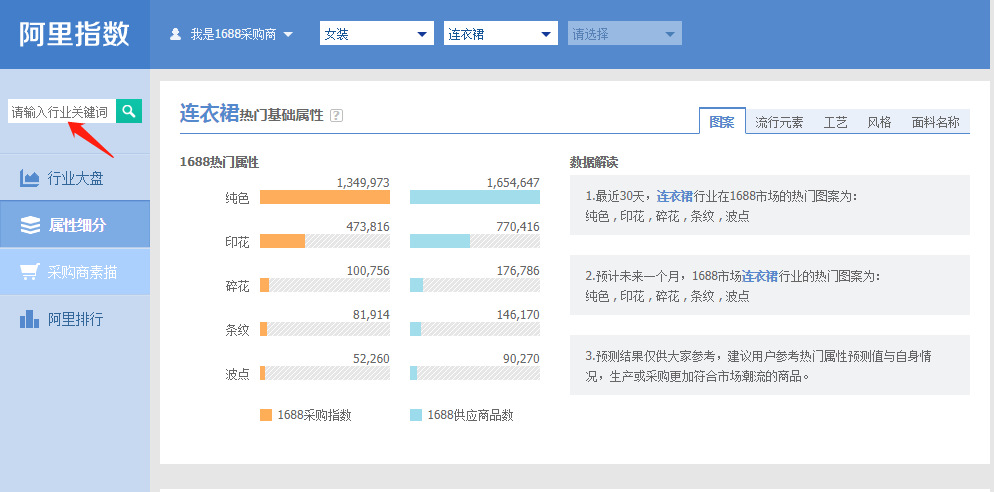Click the value 146,170
The image size is (994, 492).
pyautogui.click(x=518, y=314)
